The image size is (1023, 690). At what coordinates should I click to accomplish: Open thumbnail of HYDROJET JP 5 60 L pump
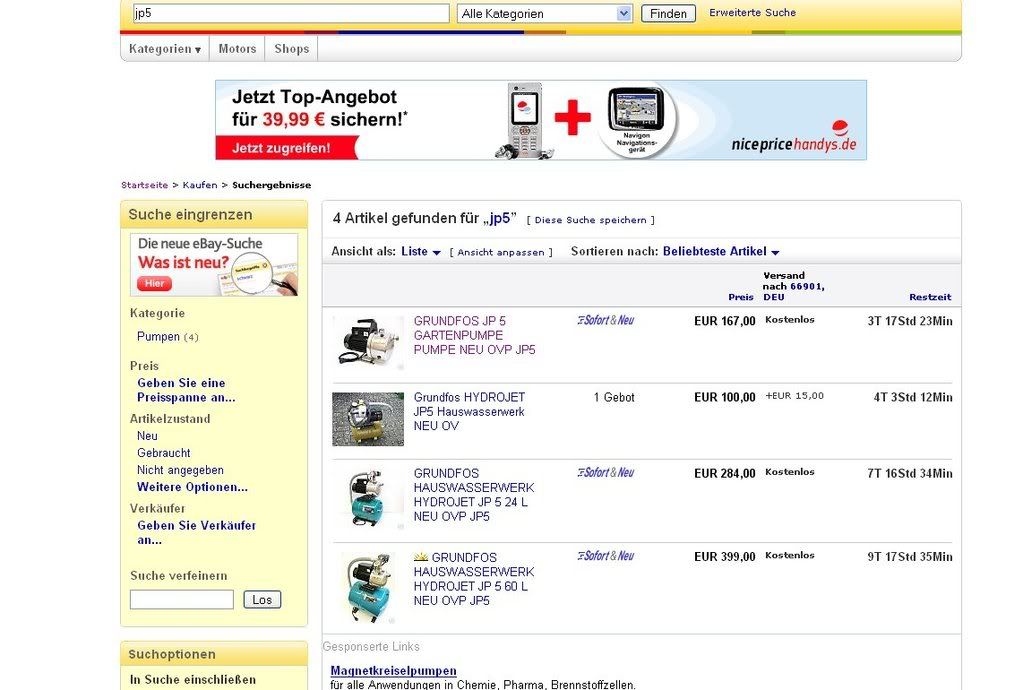[x=369, y=588]
